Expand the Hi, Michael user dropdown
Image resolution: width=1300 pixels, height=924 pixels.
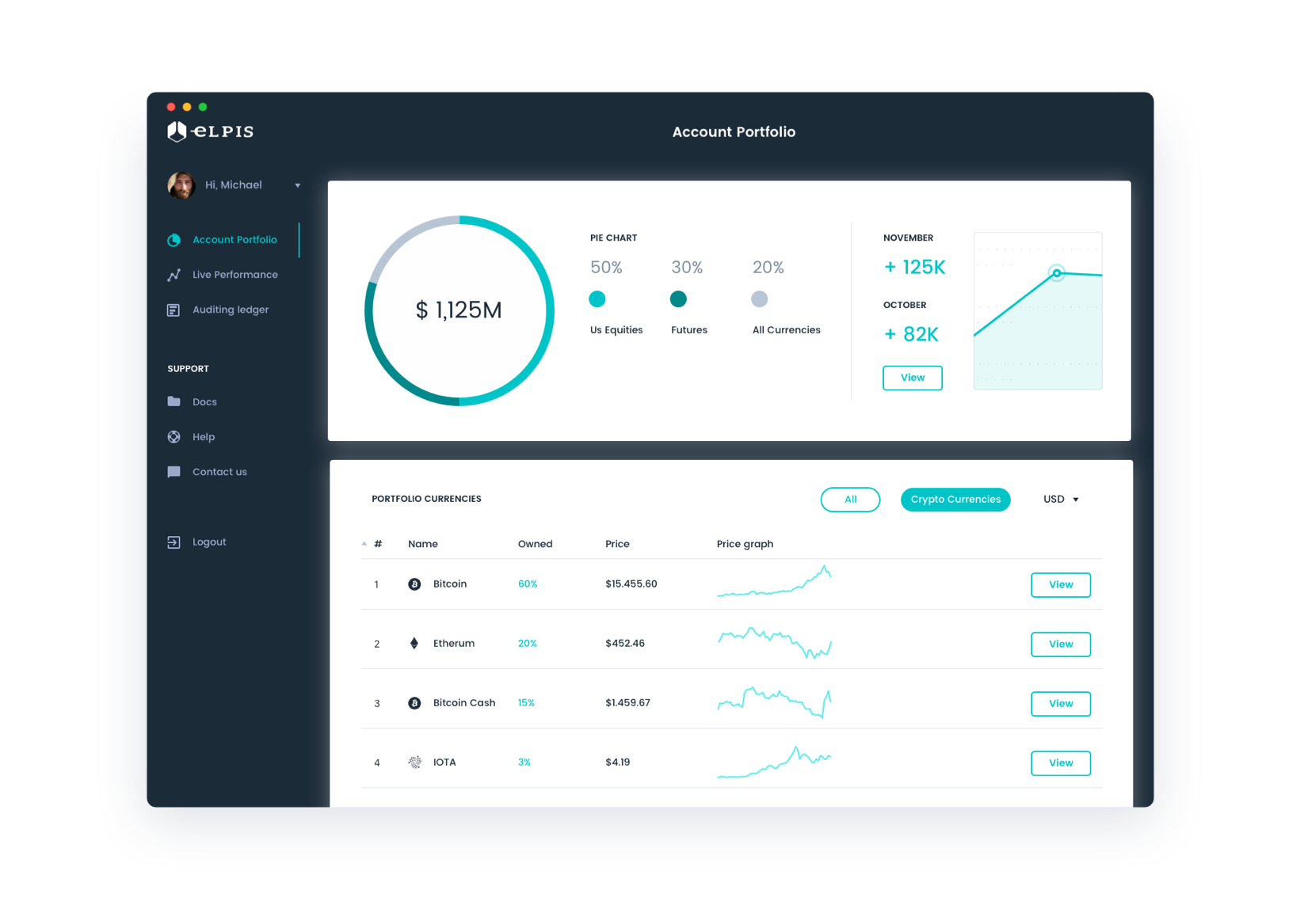click(x=298, y=185)
